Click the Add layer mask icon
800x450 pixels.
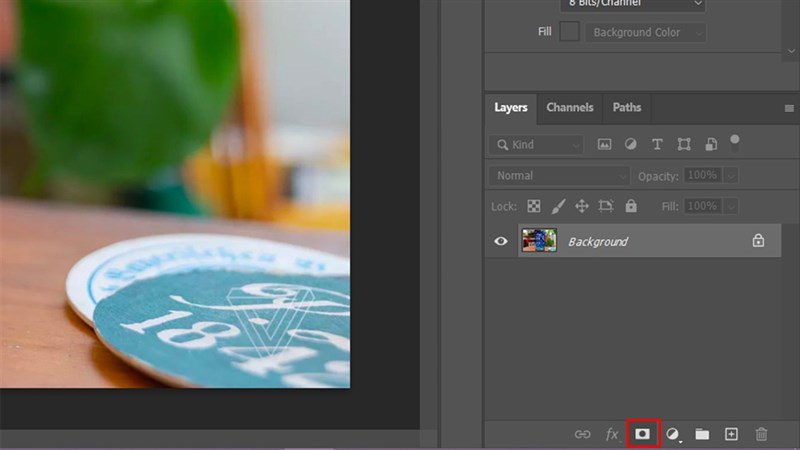point(642,434)
